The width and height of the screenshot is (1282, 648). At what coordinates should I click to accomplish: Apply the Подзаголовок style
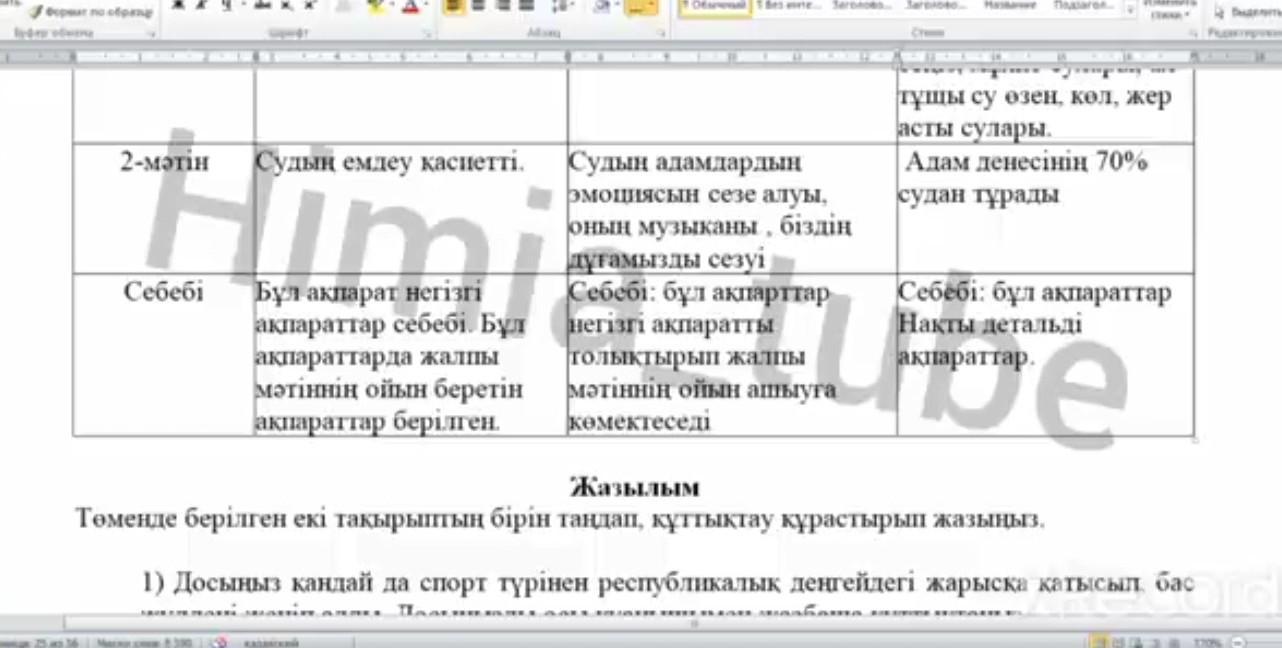pyautogui.click(x=1082, y=7)
